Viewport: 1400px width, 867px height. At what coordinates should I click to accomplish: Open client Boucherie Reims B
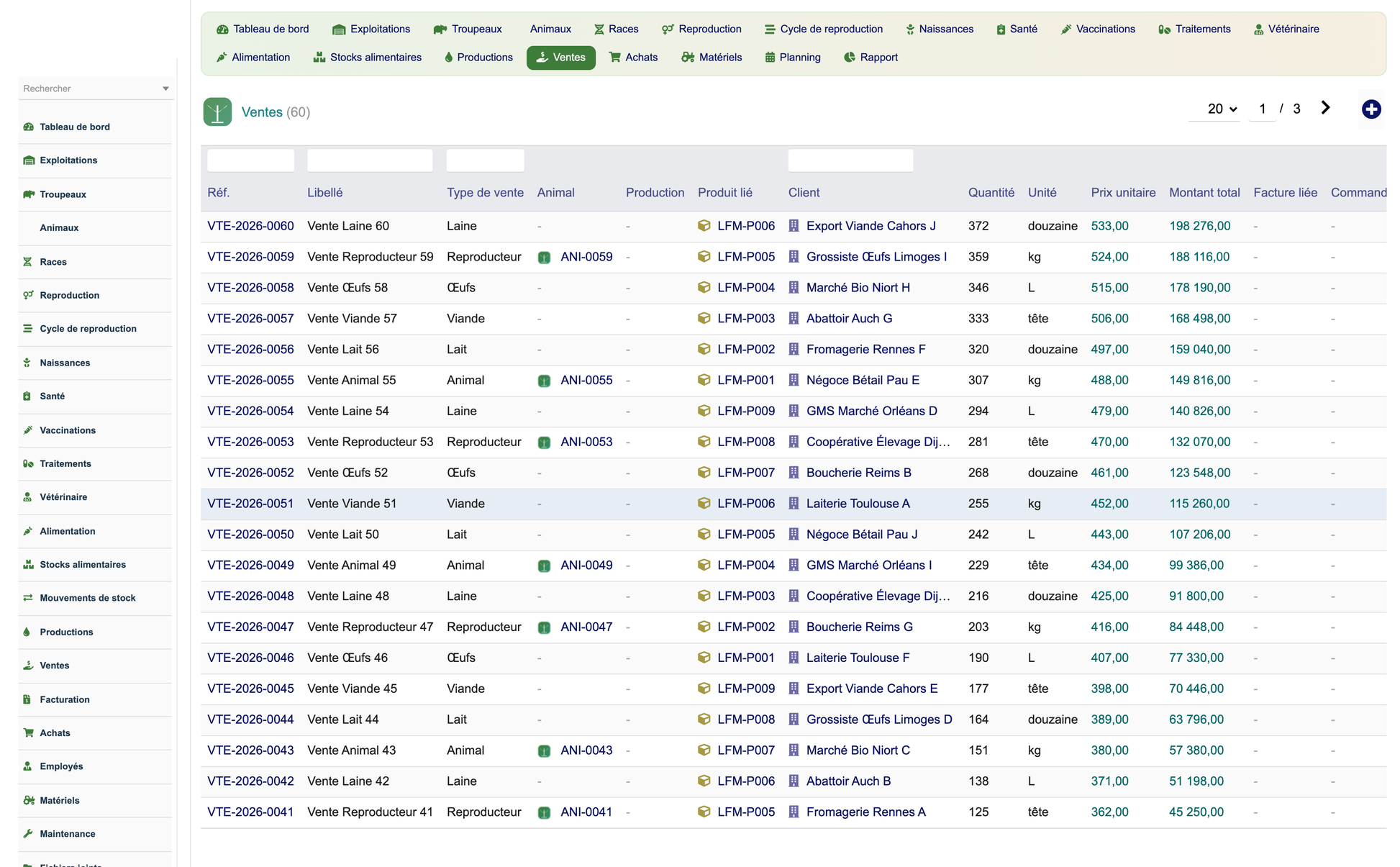click(x=858, y=473)
